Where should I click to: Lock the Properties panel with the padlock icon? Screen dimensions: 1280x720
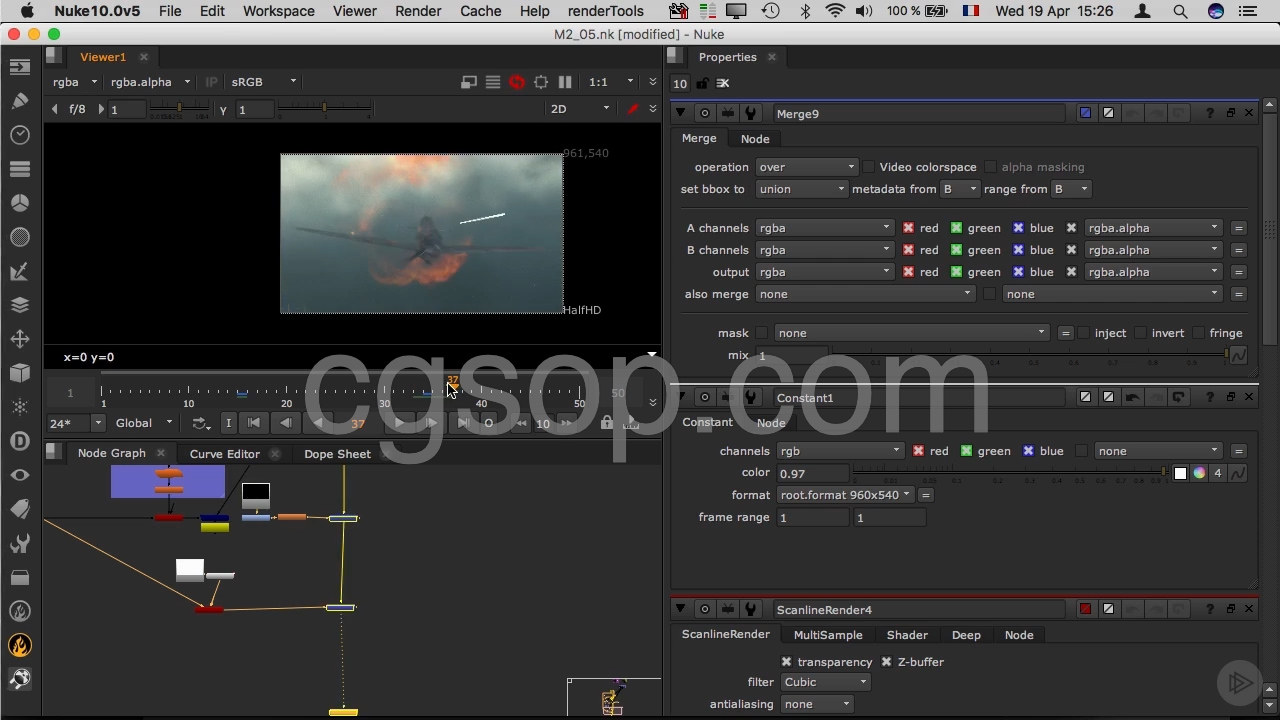pos(702,84)
